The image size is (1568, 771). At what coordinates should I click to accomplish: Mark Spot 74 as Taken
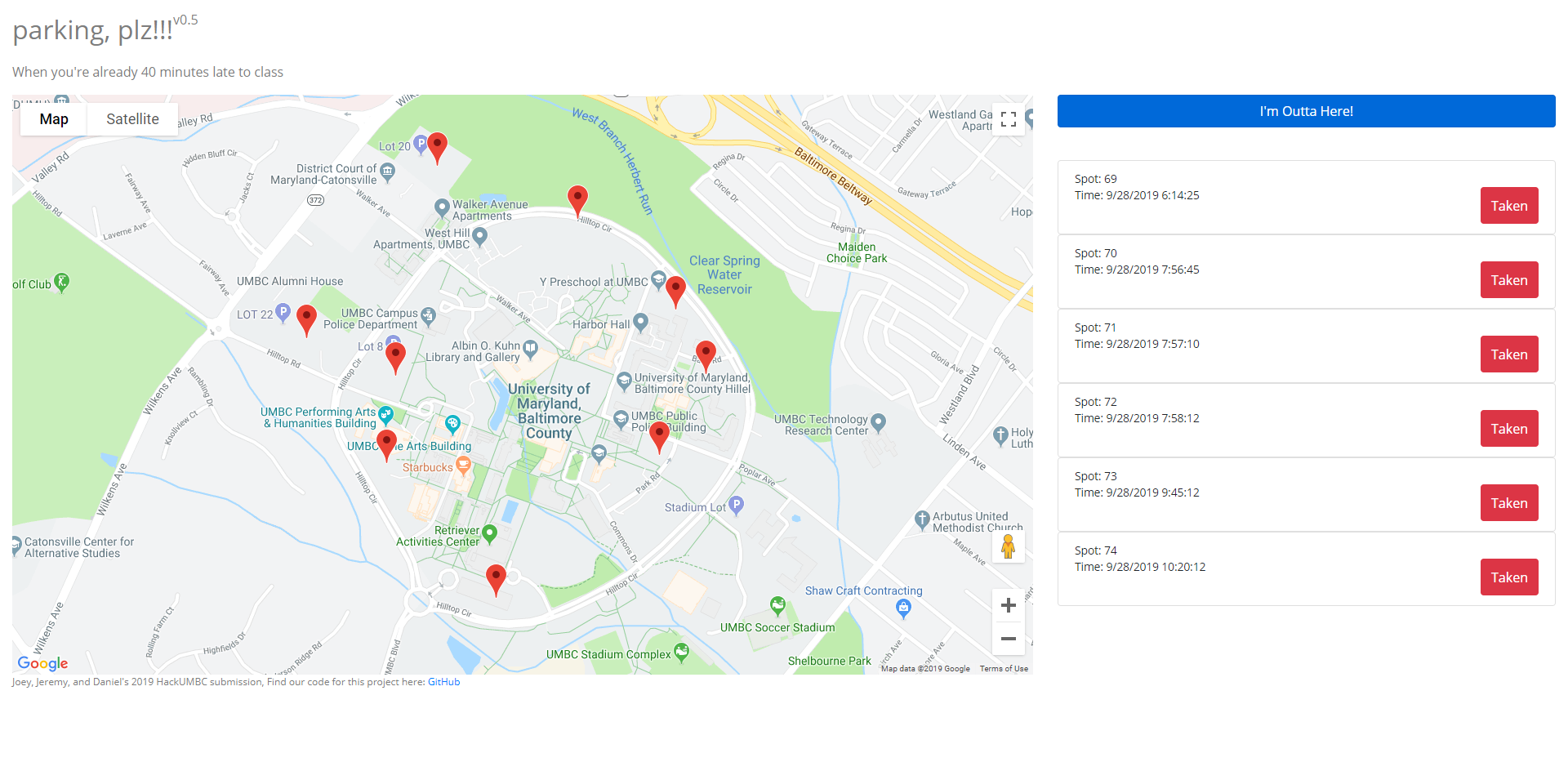[x=1509, y=577]
